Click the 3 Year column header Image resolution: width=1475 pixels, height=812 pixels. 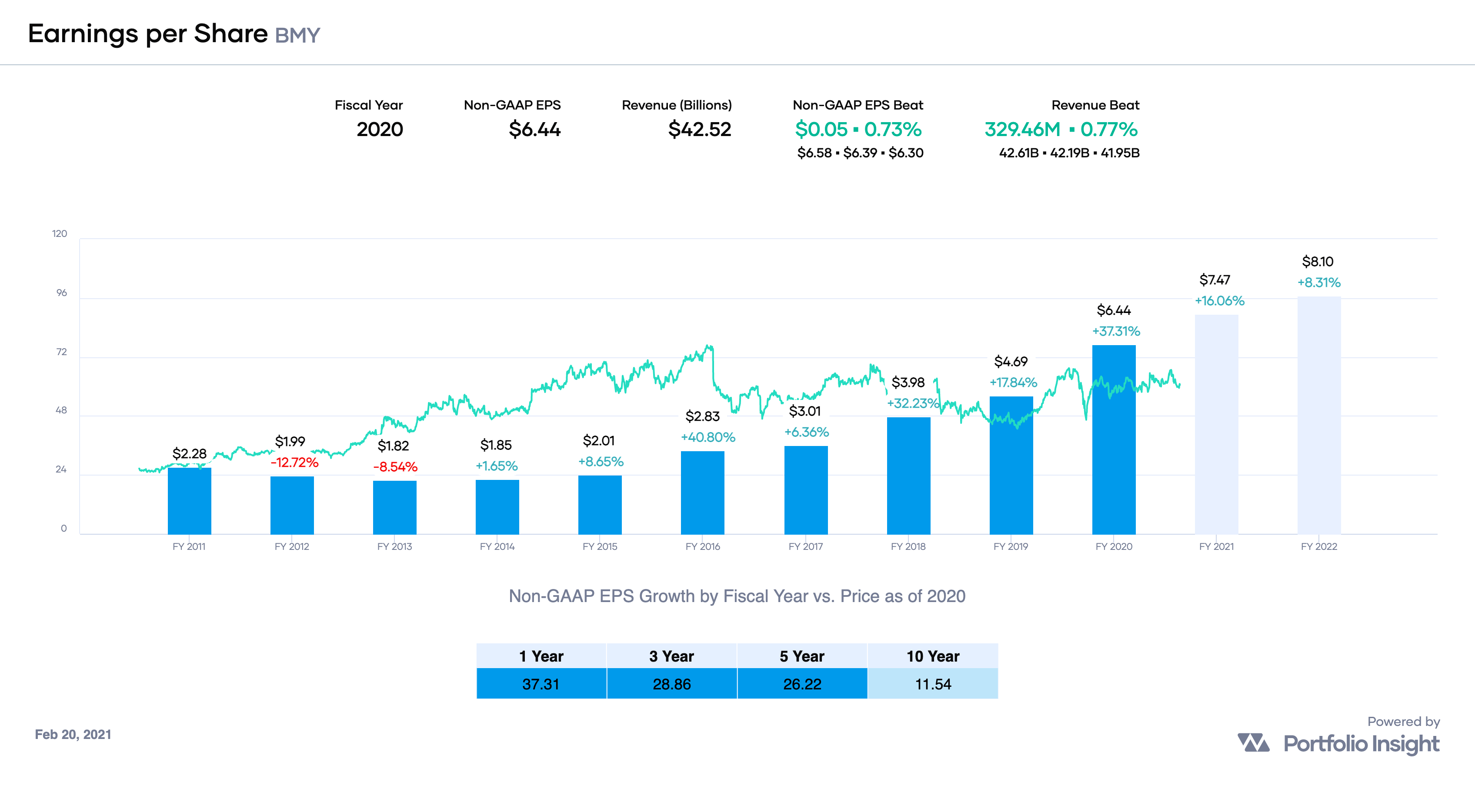point(672,656)
